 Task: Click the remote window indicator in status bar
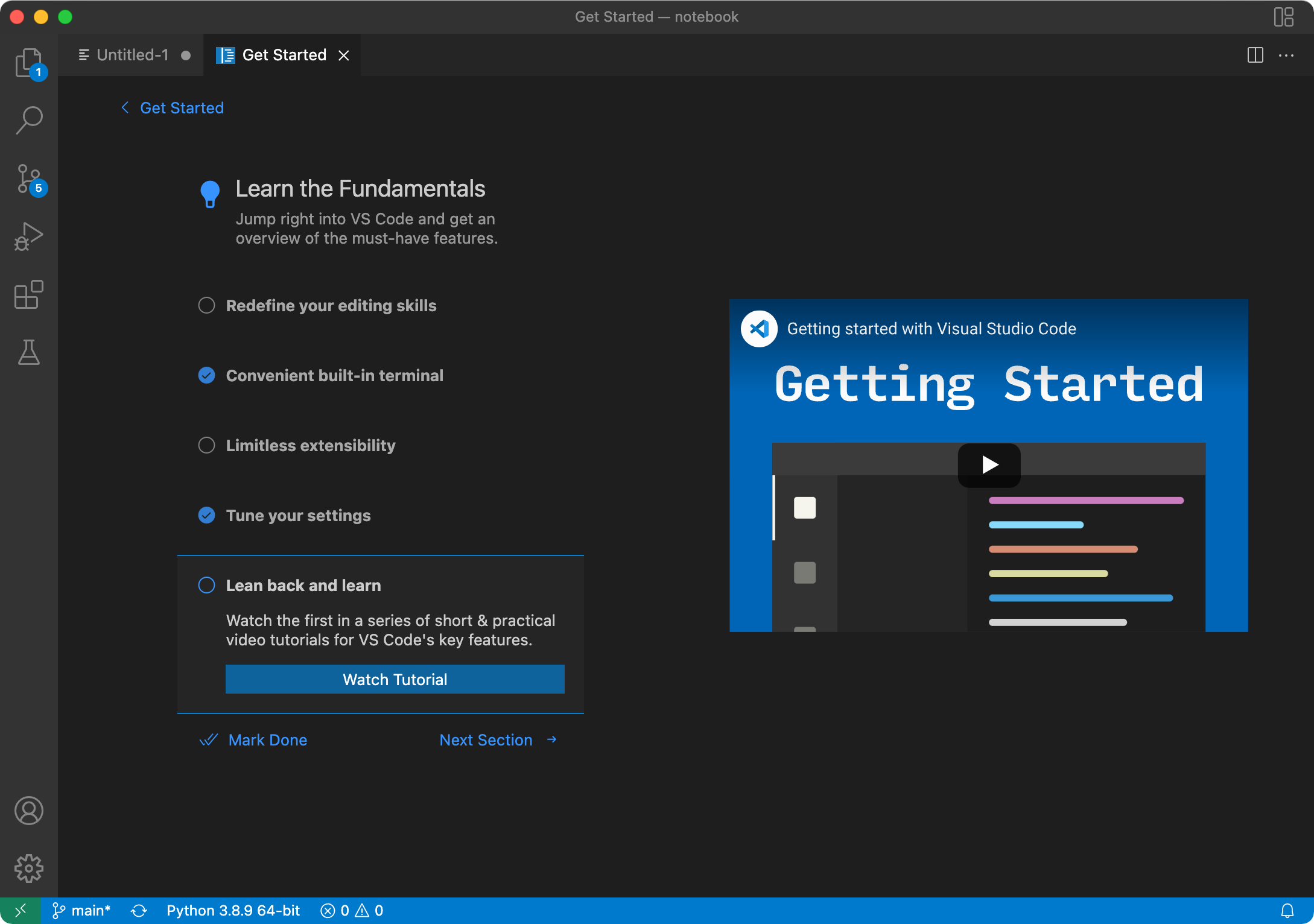[21, 911]
